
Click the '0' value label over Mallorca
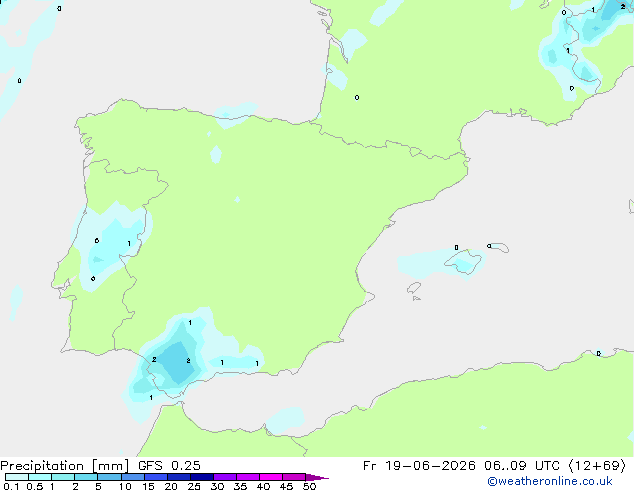[456, 247]
